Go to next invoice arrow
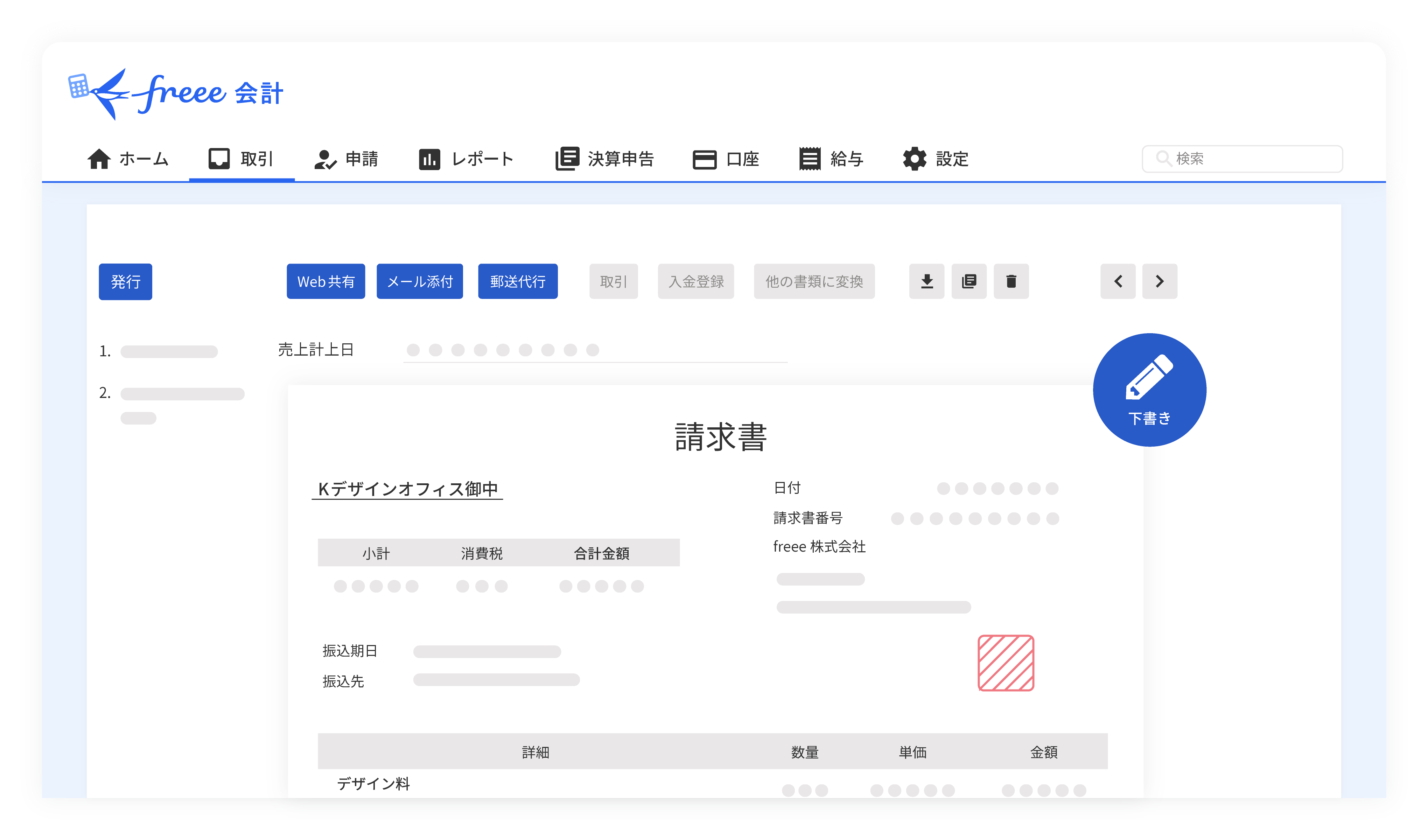Image resolution: width=1428 pixels, height=840 pixels. point(1160,281)
